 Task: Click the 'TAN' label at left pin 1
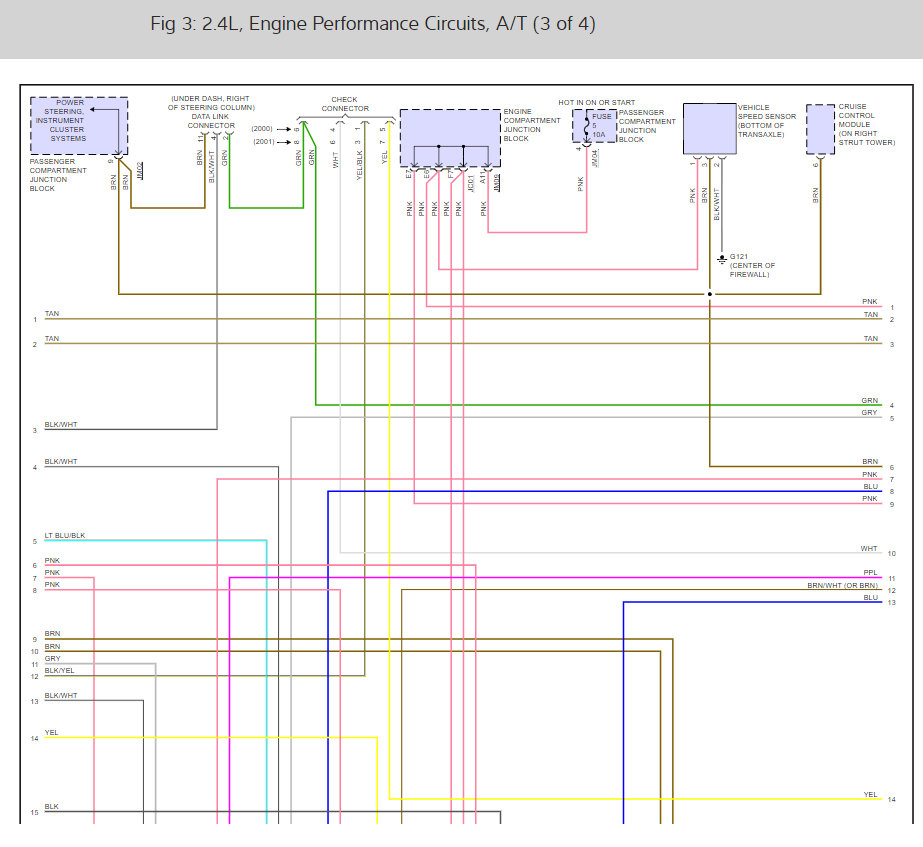[52, 314]
